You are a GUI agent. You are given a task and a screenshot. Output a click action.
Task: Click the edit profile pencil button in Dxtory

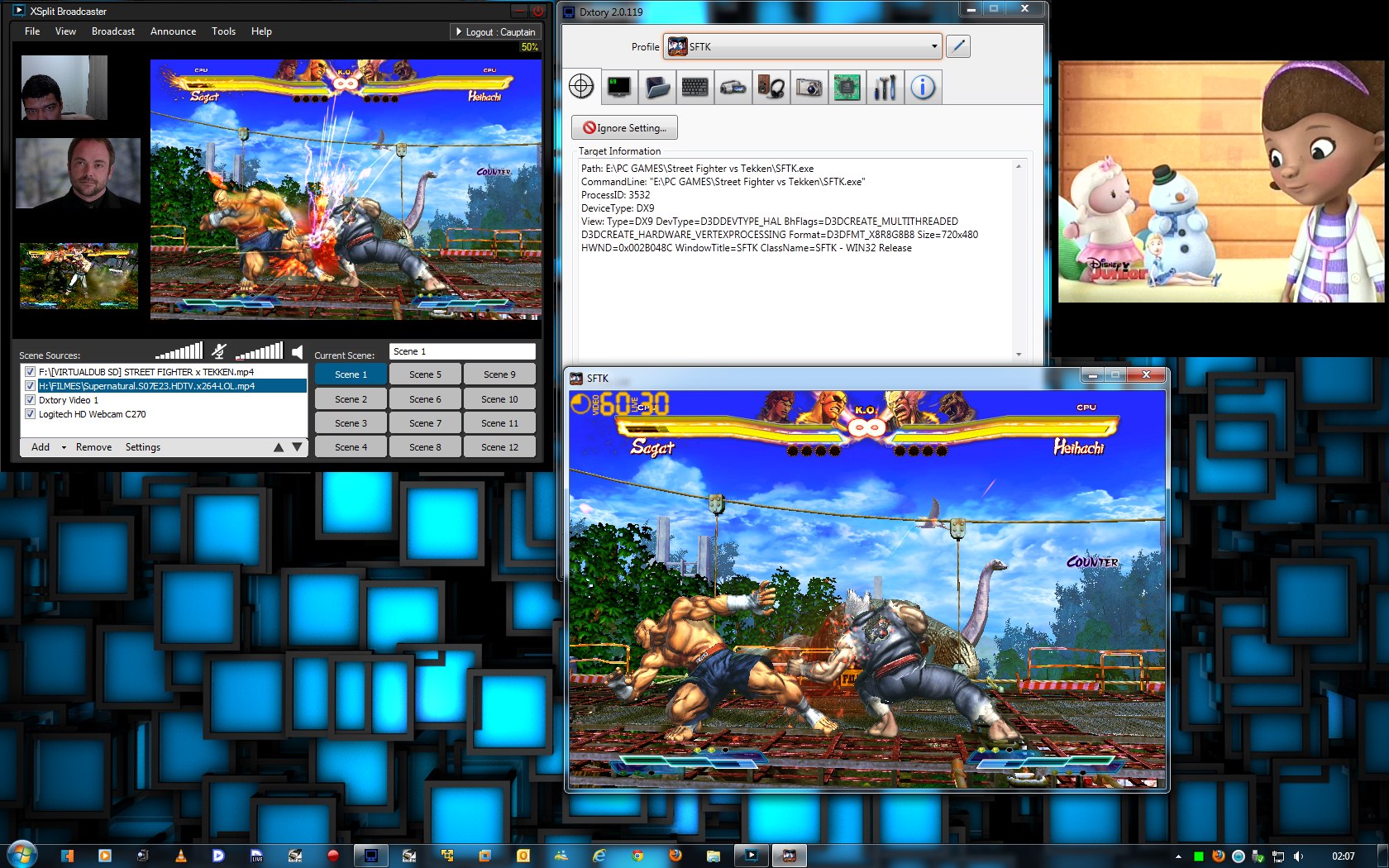pos(958,46)
